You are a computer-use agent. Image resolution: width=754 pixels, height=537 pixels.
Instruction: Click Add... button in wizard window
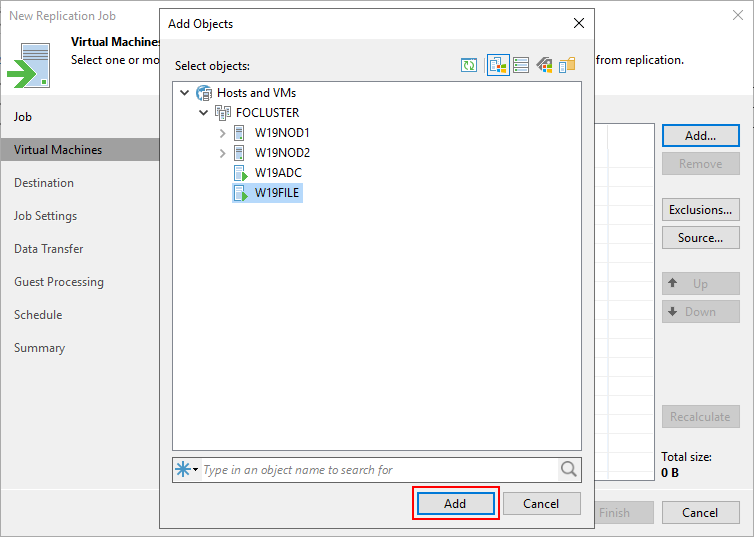point(701,136)
